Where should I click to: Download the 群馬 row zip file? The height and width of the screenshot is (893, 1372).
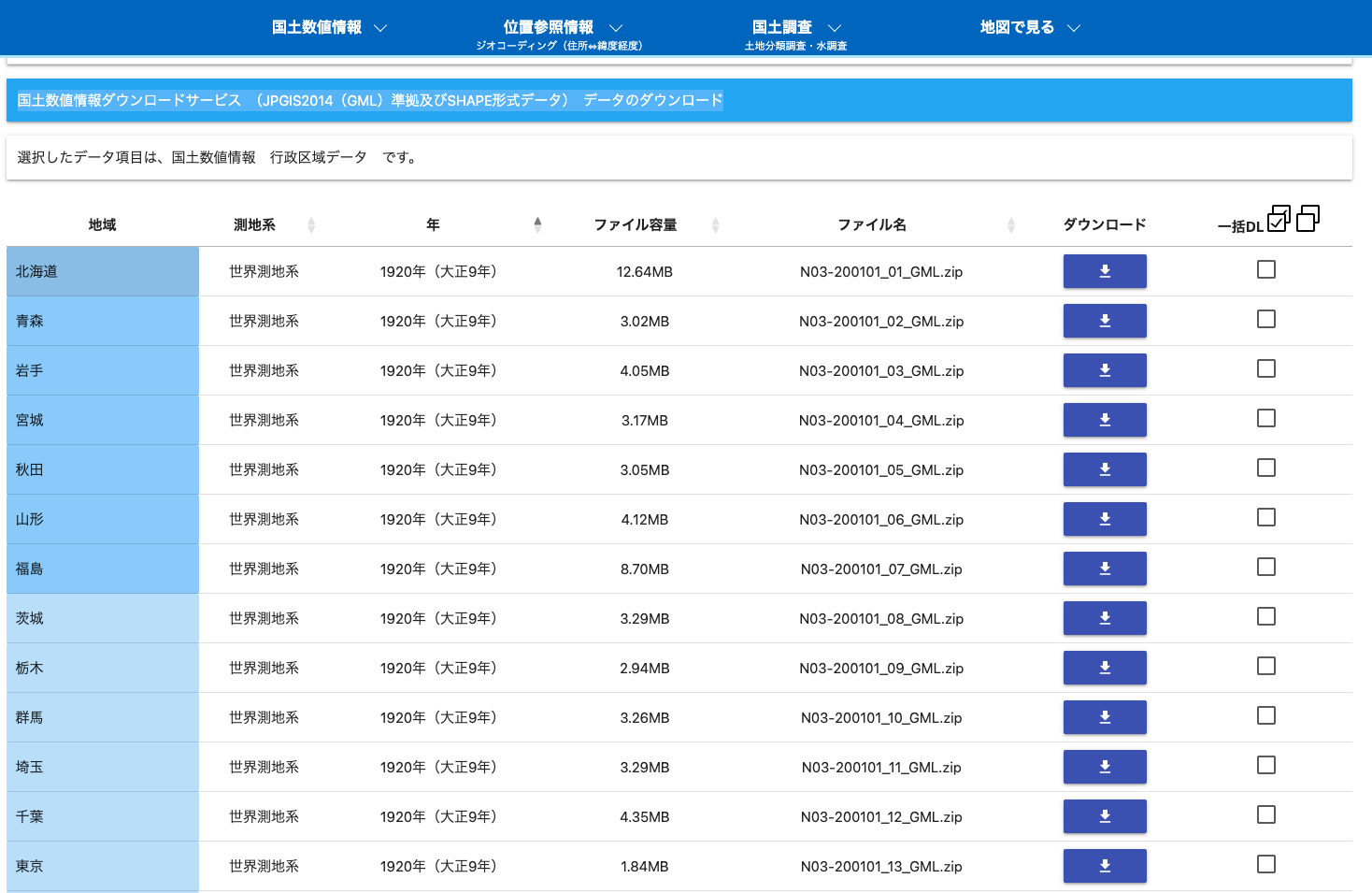pos(1104,717)
